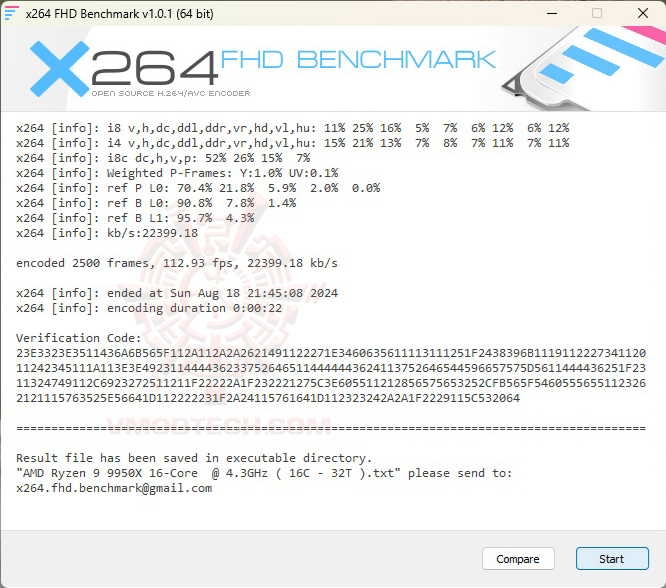
Task: Click the app icon in title bar
Action: click(x=11, y=13)
